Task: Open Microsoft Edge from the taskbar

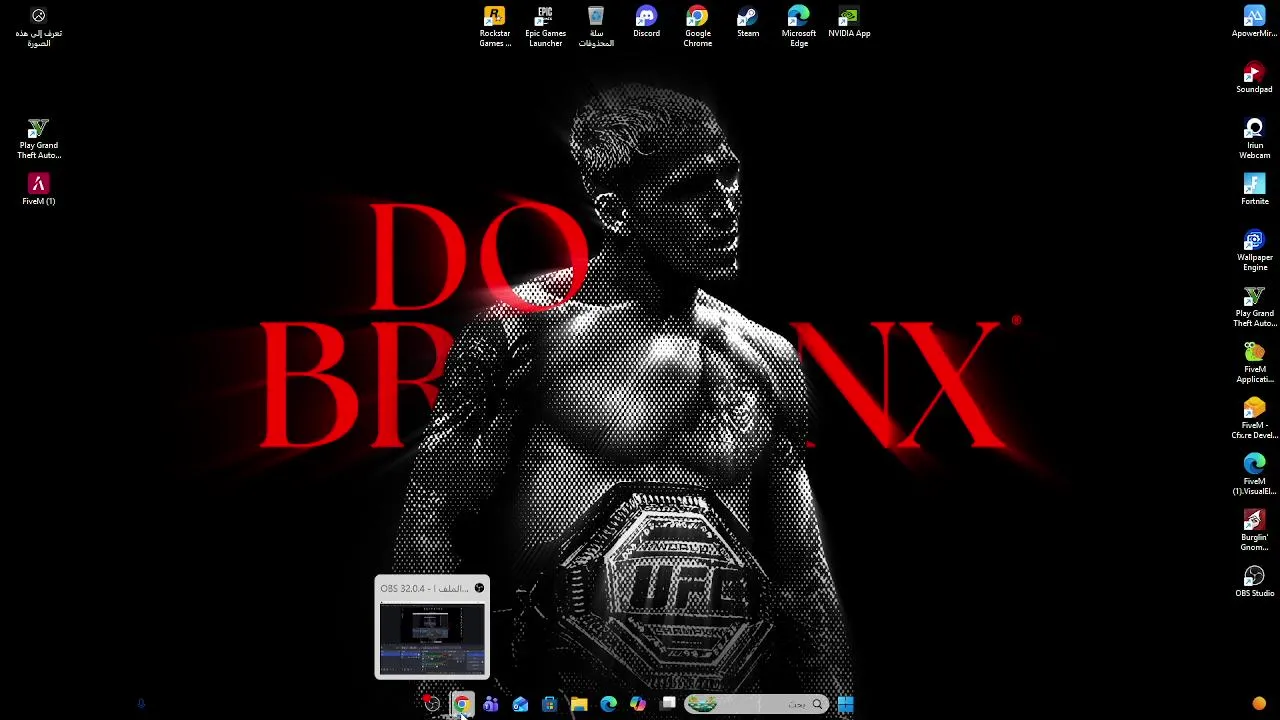Action: [x=608, y=704]
